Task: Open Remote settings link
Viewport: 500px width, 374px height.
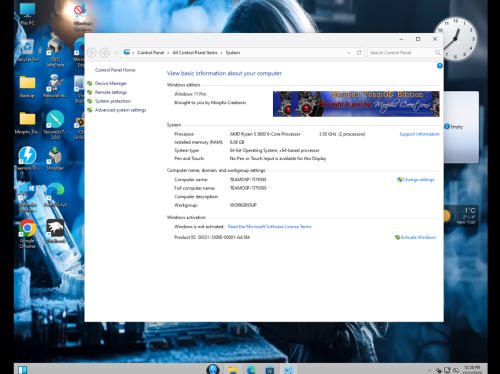Action: click(x=111, y=92)
